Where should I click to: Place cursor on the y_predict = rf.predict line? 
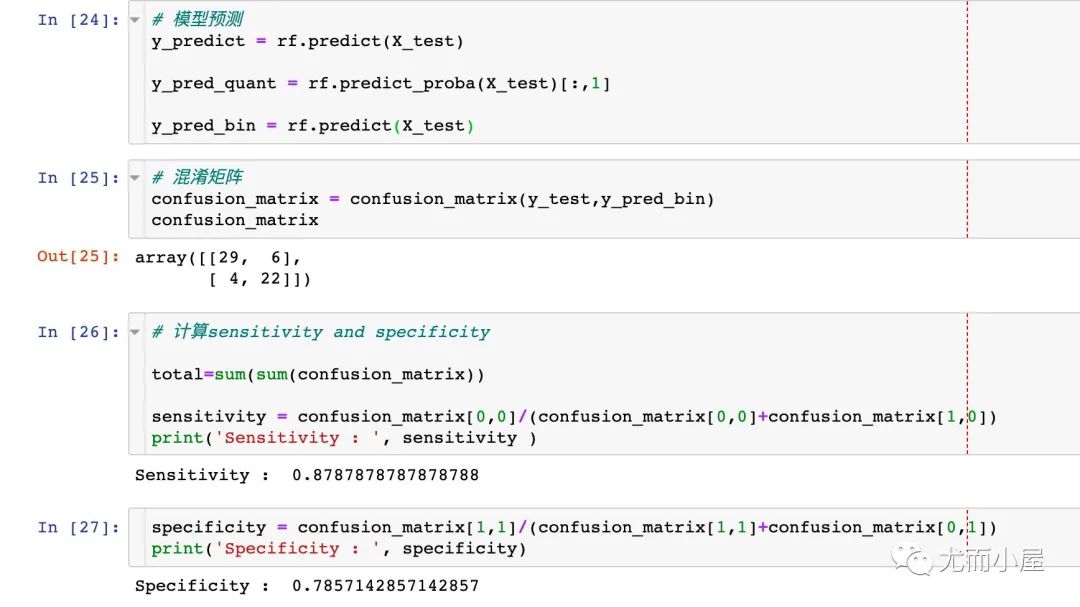(307, 41)
